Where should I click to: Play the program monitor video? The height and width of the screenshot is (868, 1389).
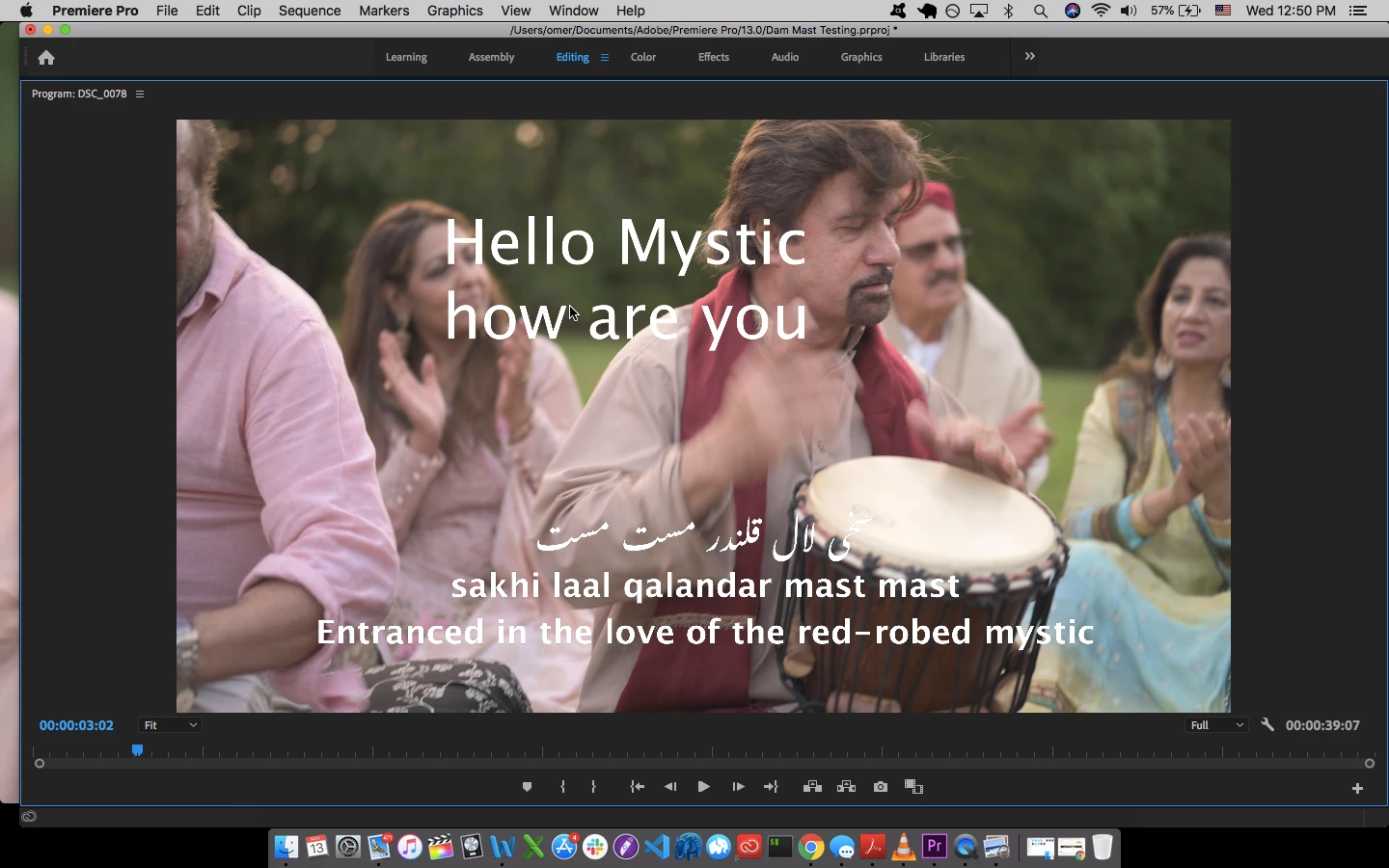704,787
